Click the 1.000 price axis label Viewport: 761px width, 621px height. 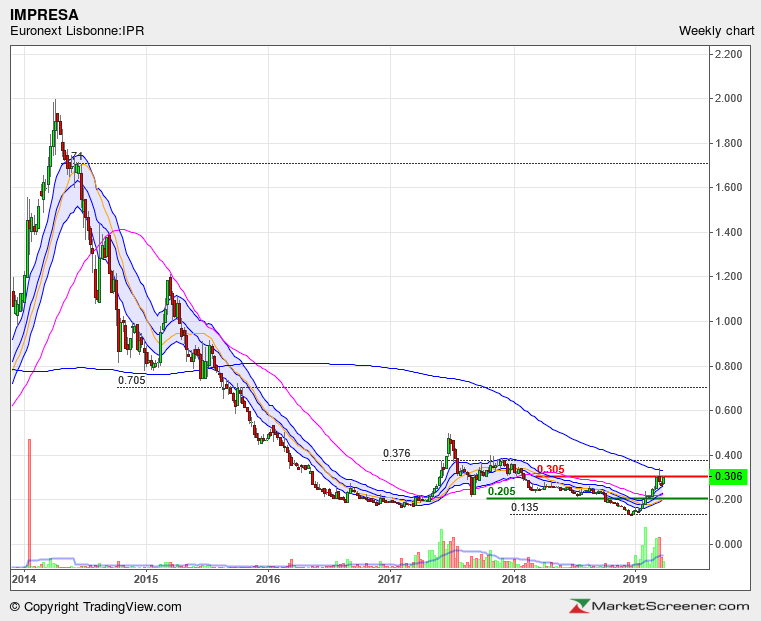[728, 321]
